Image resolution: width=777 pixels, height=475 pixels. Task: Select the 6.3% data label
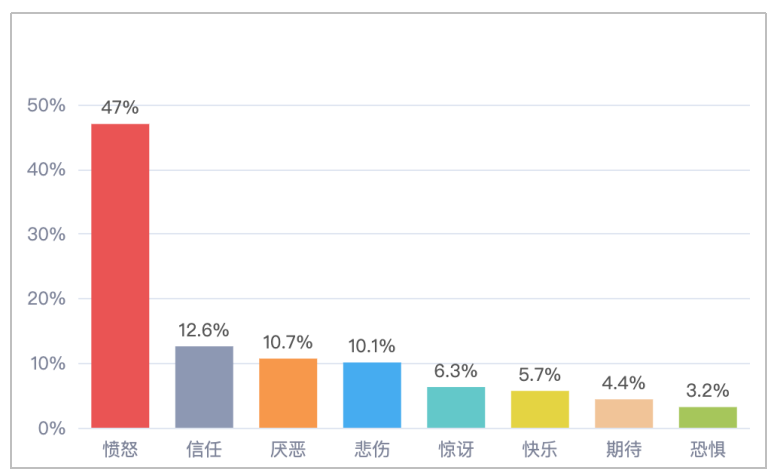tap(456, 371)
